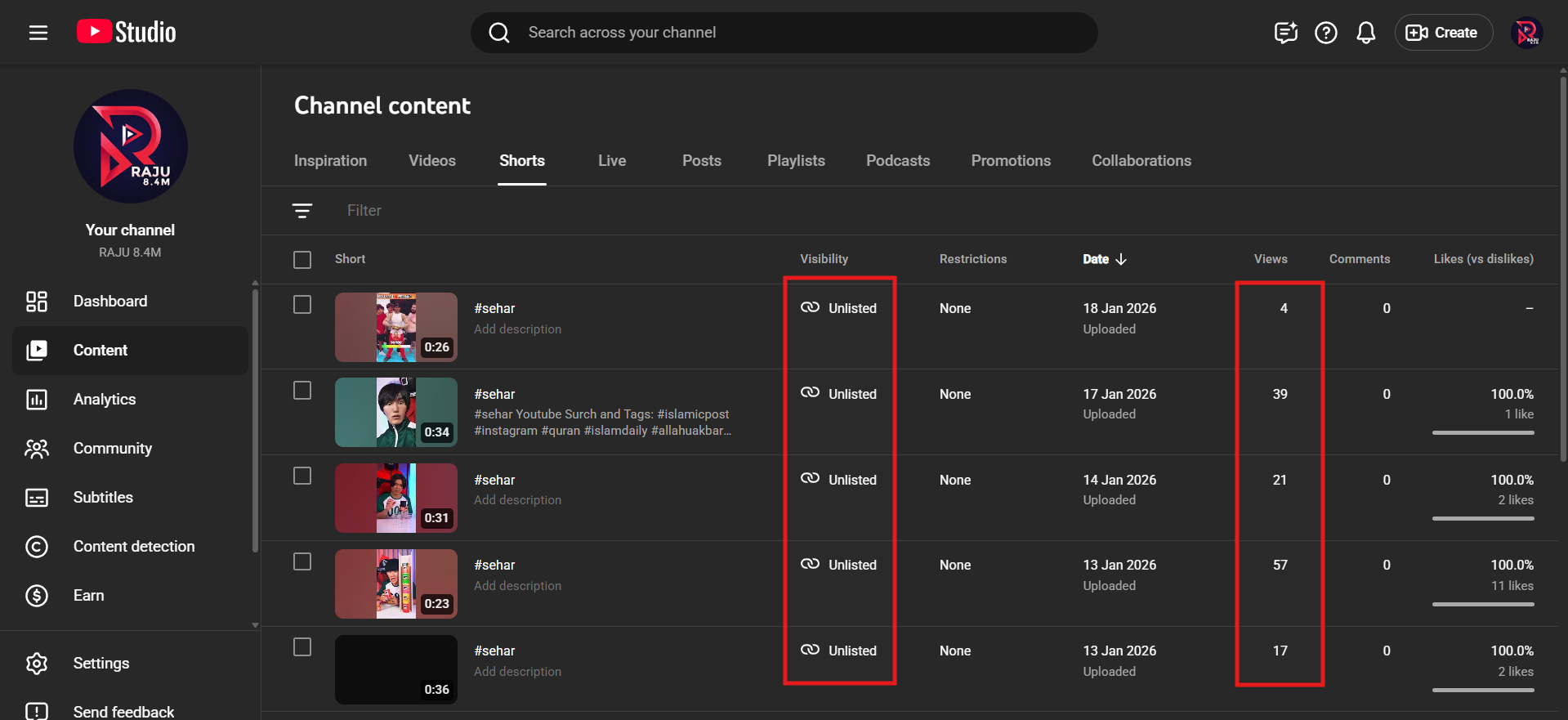Viewport: 1568px width, 720px height.
Task: Switch to the Playlists tab
Action: 795,161
